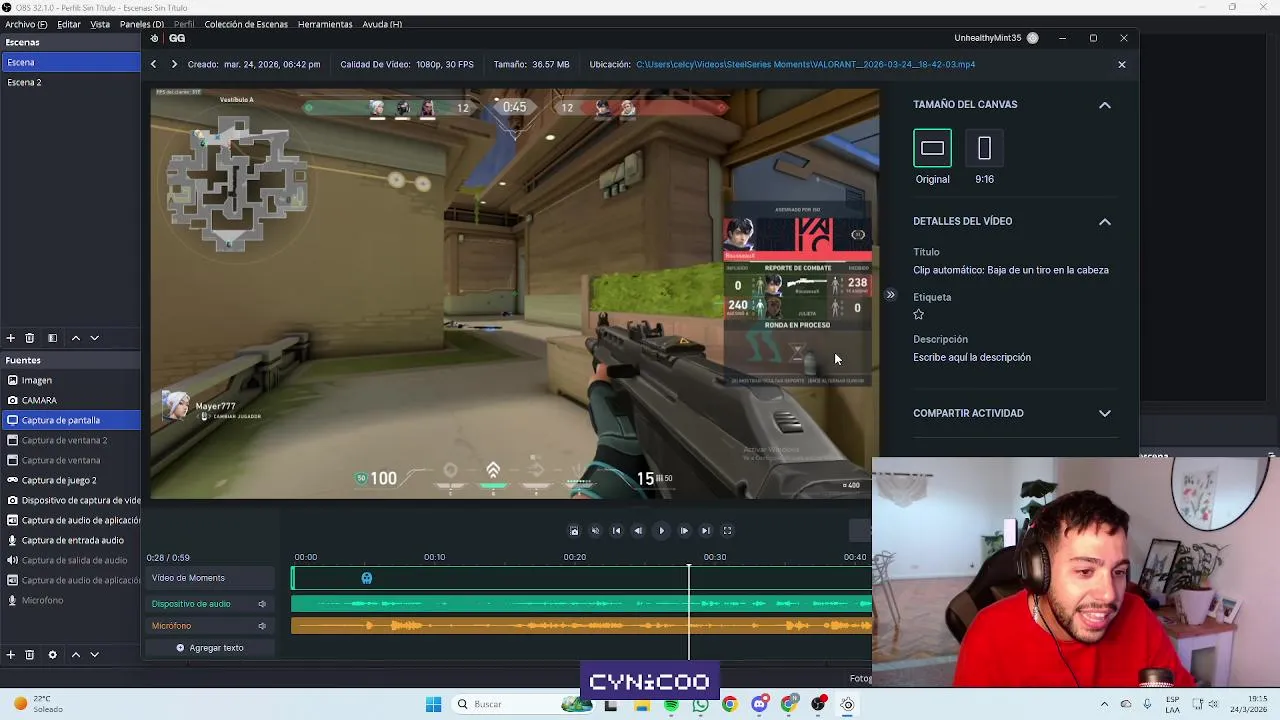Open the Archivo menu in OBS

[26, 24]
